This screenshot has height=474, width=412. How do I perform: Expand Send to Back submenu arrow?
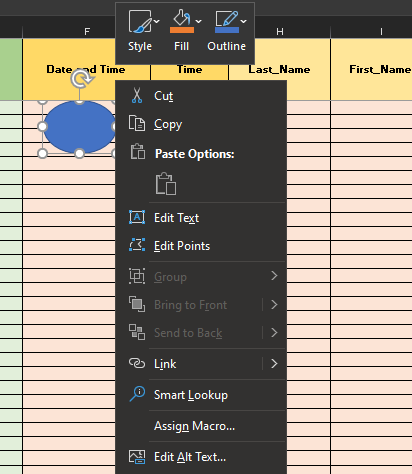[x=274, y=332]
